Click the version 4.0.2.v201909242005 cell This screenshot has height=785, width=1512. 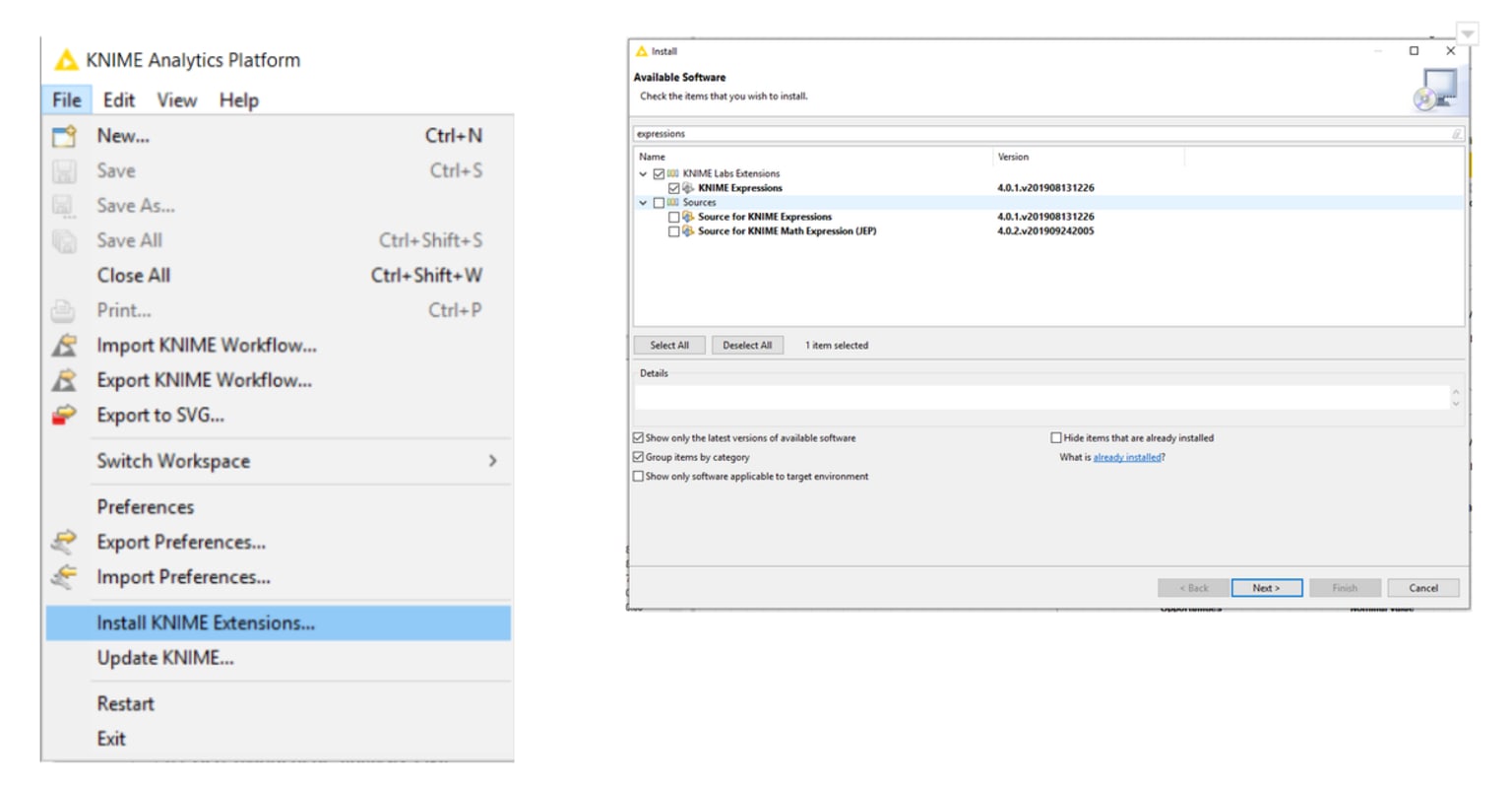1045,231
